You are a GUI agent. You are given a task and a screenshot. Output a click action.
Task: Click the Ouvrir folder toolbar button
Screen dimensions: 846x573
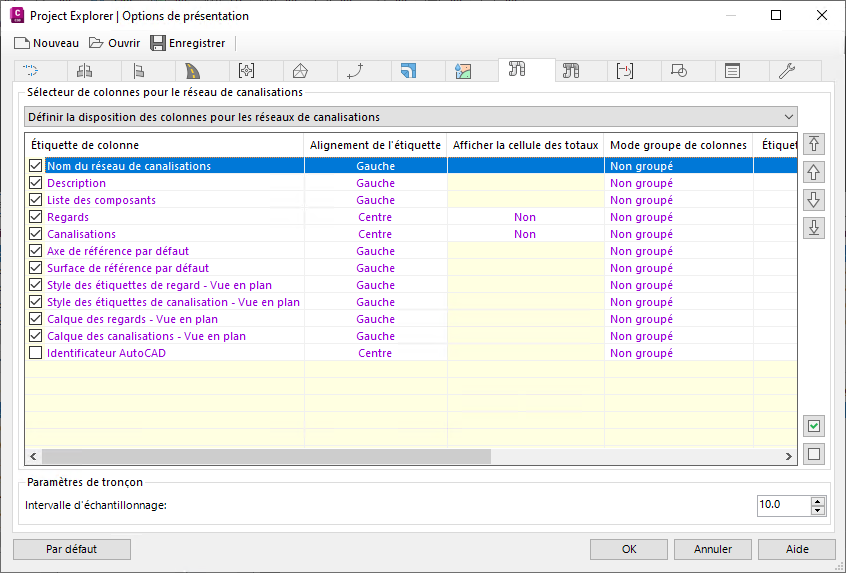point(114,43)
